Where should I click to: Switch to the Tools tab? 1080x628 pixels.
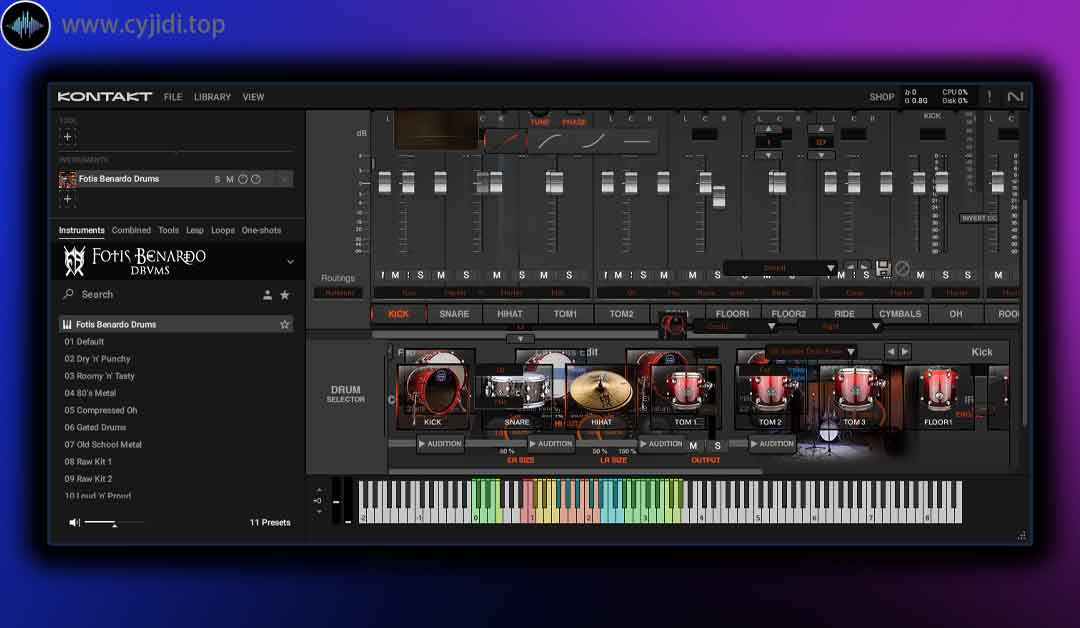168,230
